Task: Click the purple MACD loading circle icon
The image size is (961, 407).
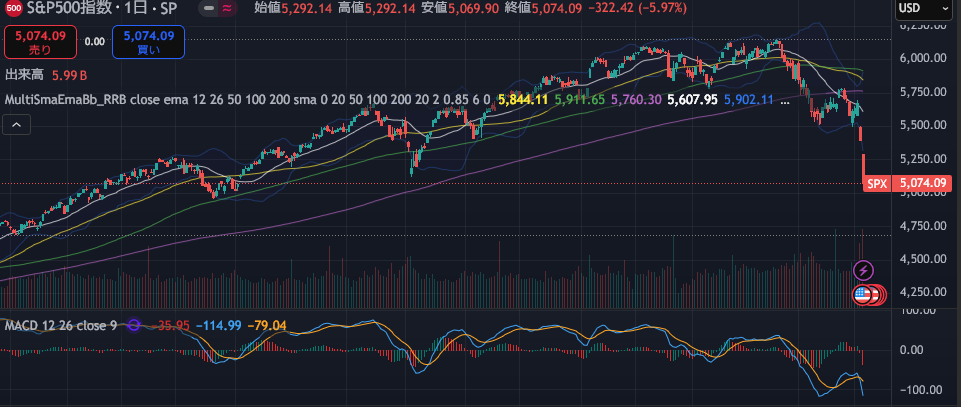Action: click(135, 325)
